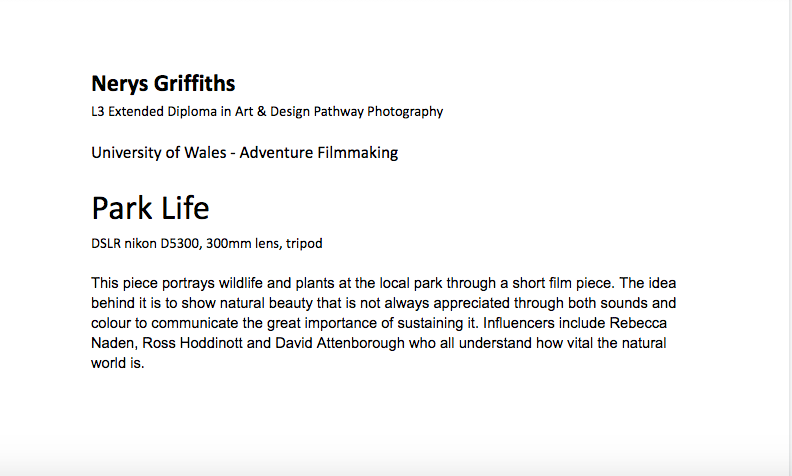This screenshot has width=792, height=476.
Task: Click the L3 Extended Diploma subtitle line
Action: tap(267, 112)
